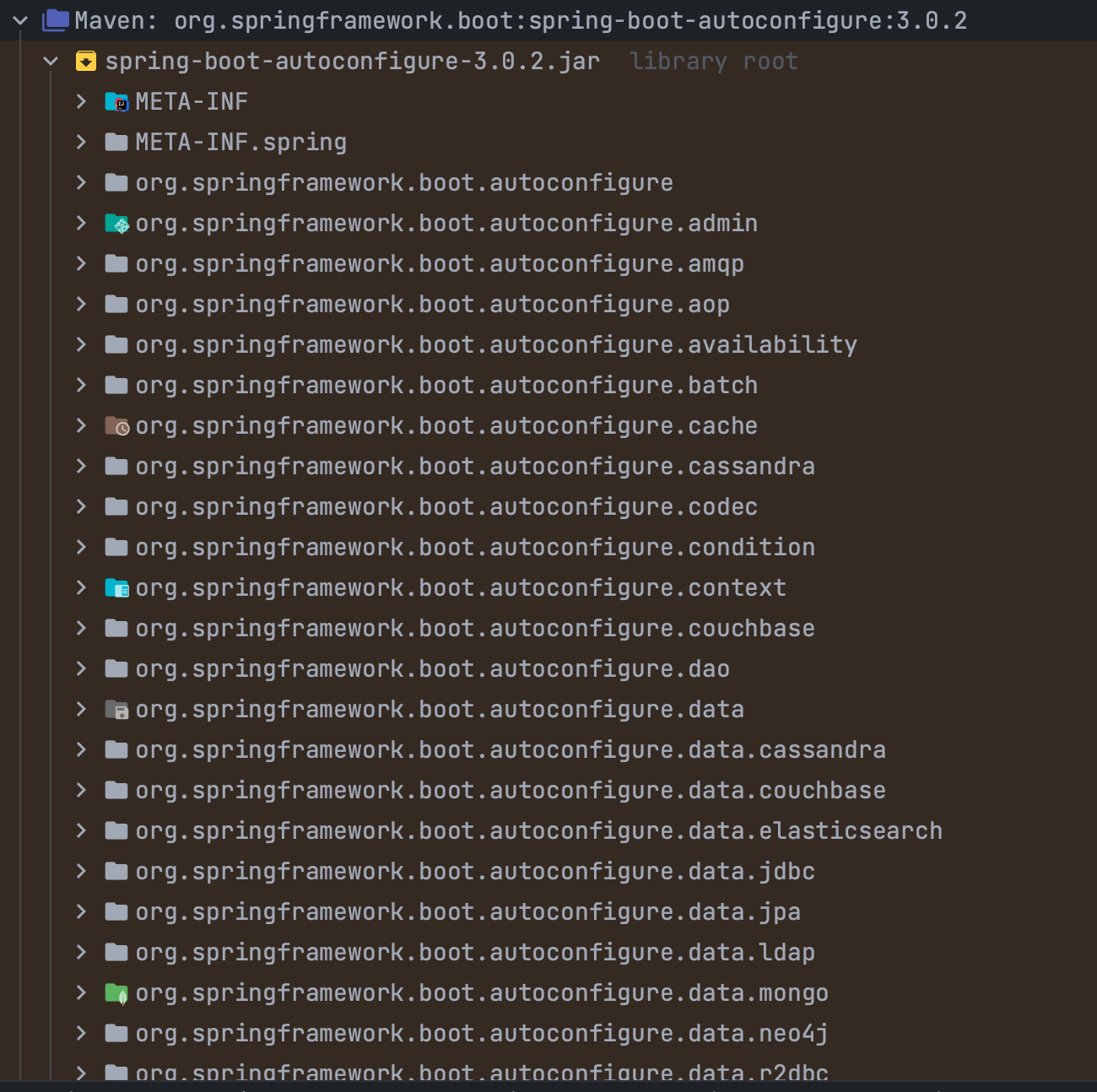1097x1092 pixels.
Task: Click the autoconfigure root package folder icon
Action: 116,182
